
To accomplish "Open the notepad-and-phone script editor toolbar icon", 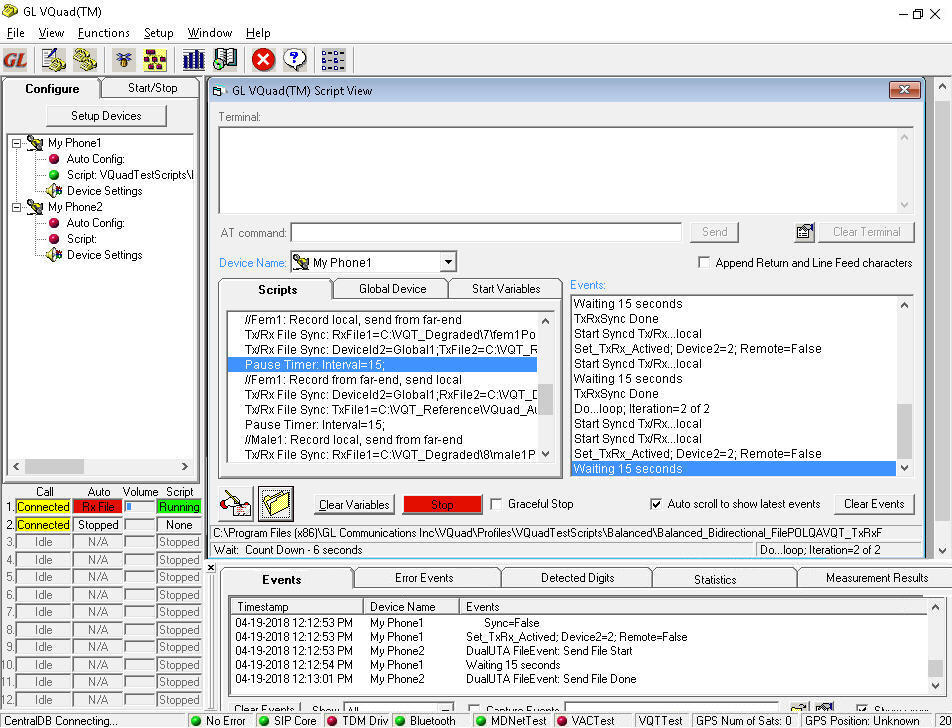I will pos(53,60).
